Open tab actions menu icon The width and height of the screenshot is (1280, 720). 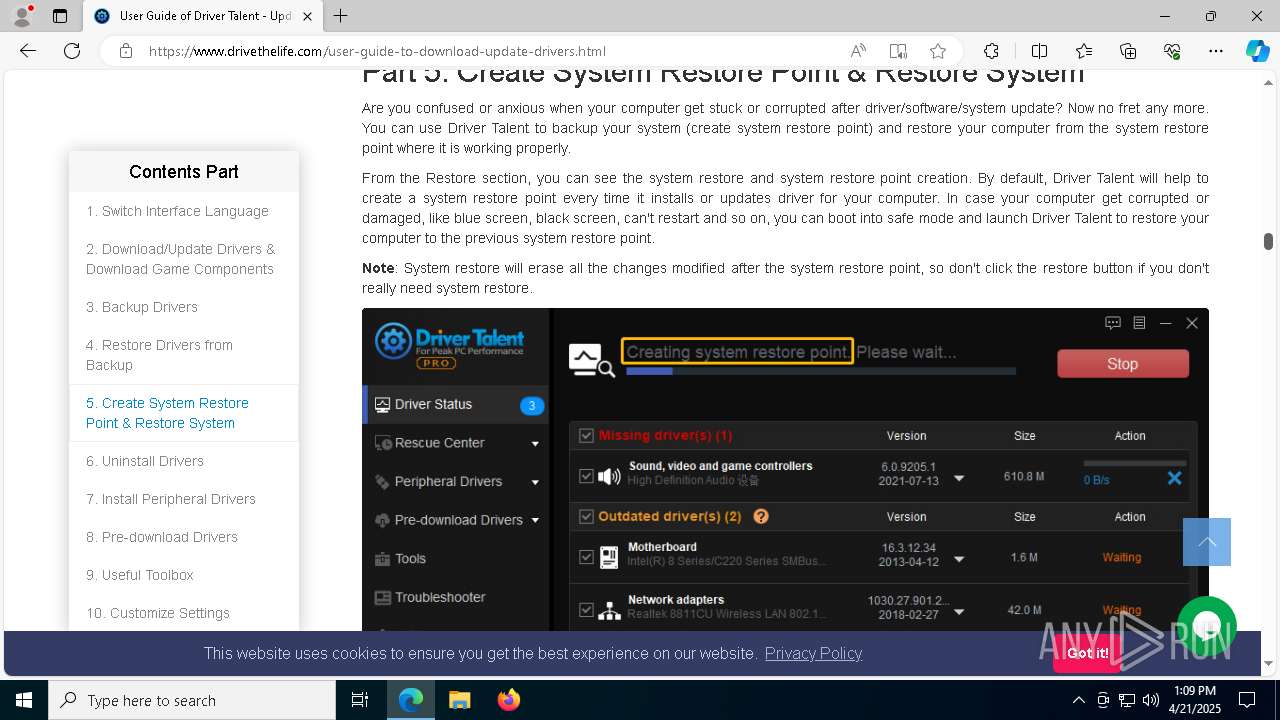click(60, 16)
